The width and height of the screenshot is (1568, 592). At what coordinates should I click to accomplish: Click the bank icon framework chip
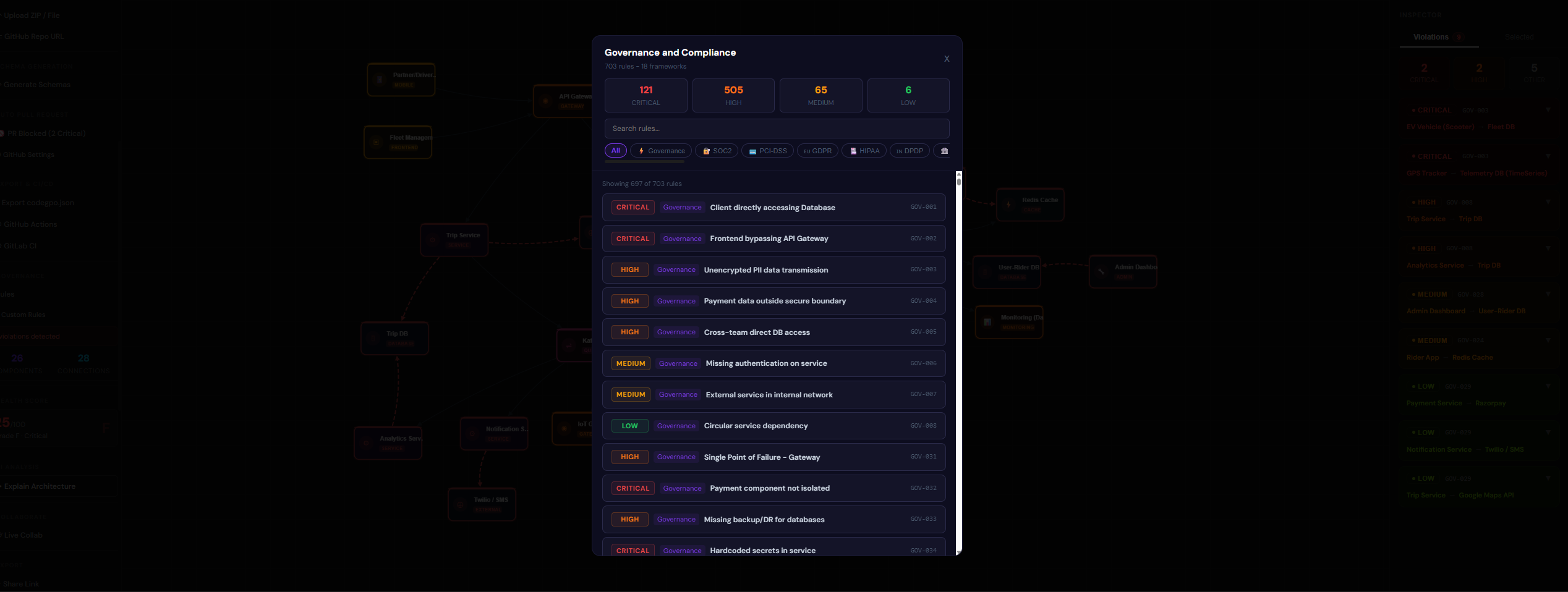[942, 151]
